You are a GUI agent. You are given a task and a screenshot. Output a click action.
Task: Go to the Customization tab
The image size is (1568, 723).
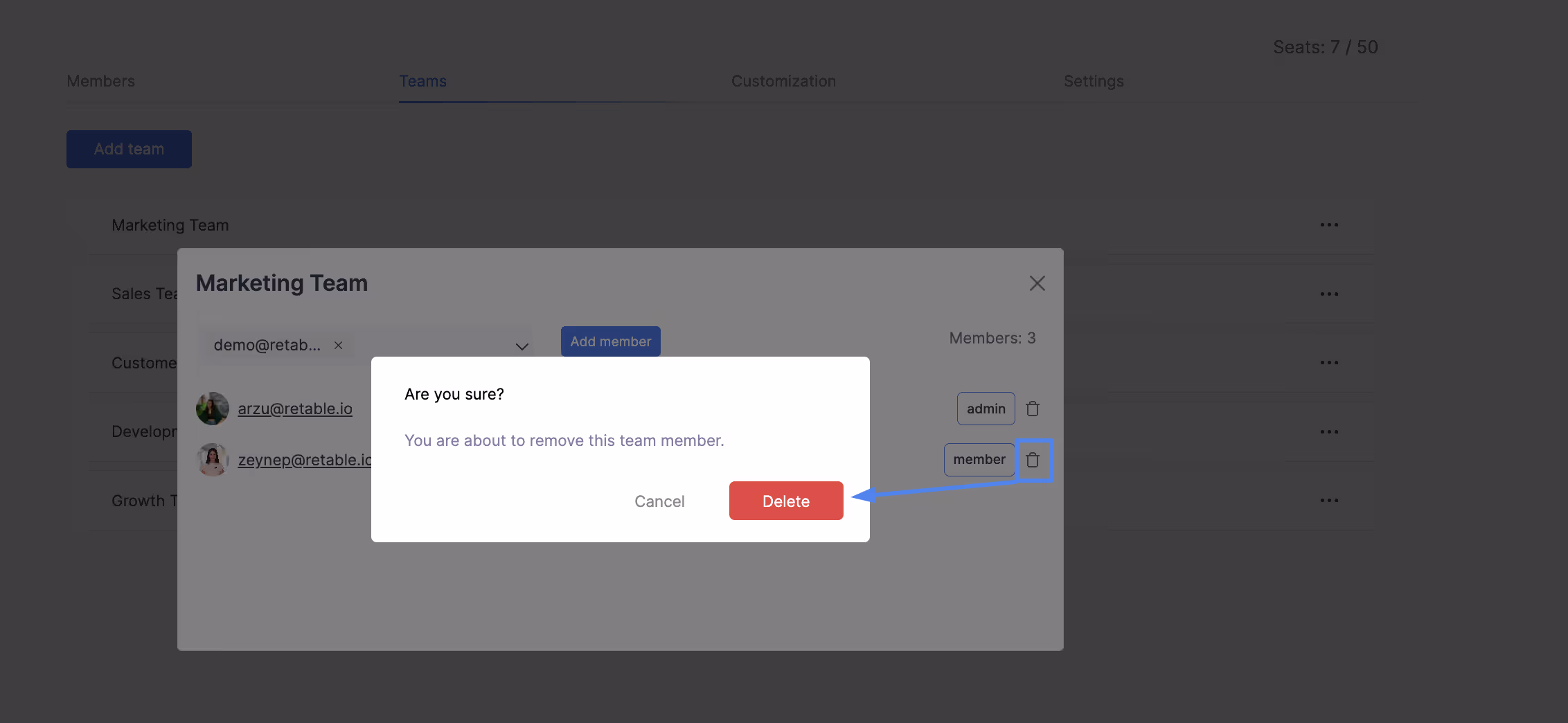pyautogui.click(x=783, y=81)
